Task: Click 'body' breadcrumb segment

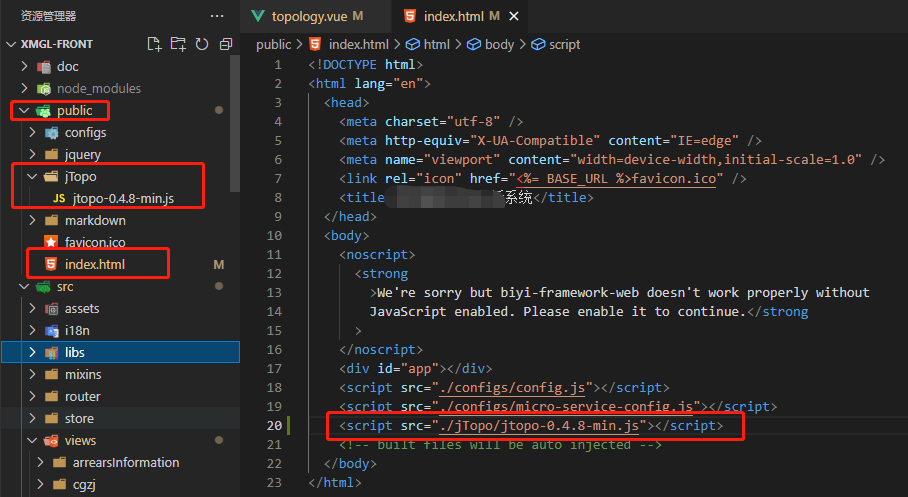Action: (x=499, y=45)
